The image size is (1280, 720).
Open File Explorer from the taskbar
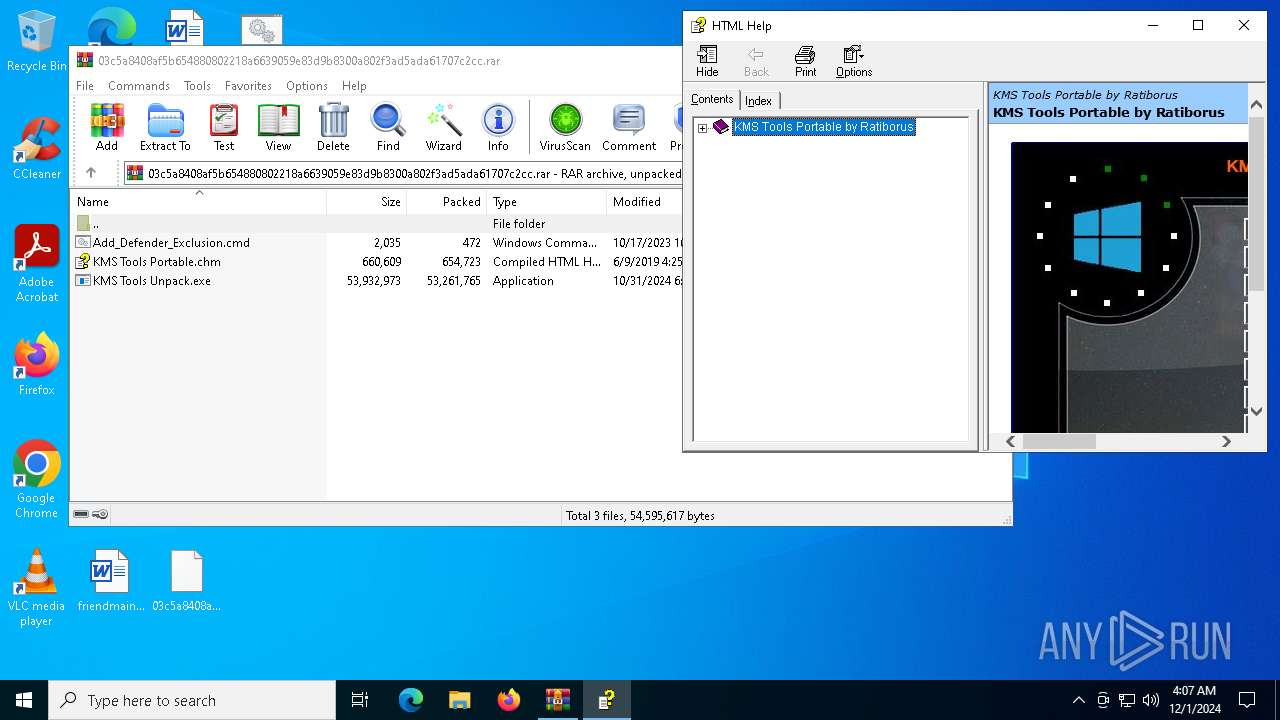pyautogui.click(x=459, y=700)
